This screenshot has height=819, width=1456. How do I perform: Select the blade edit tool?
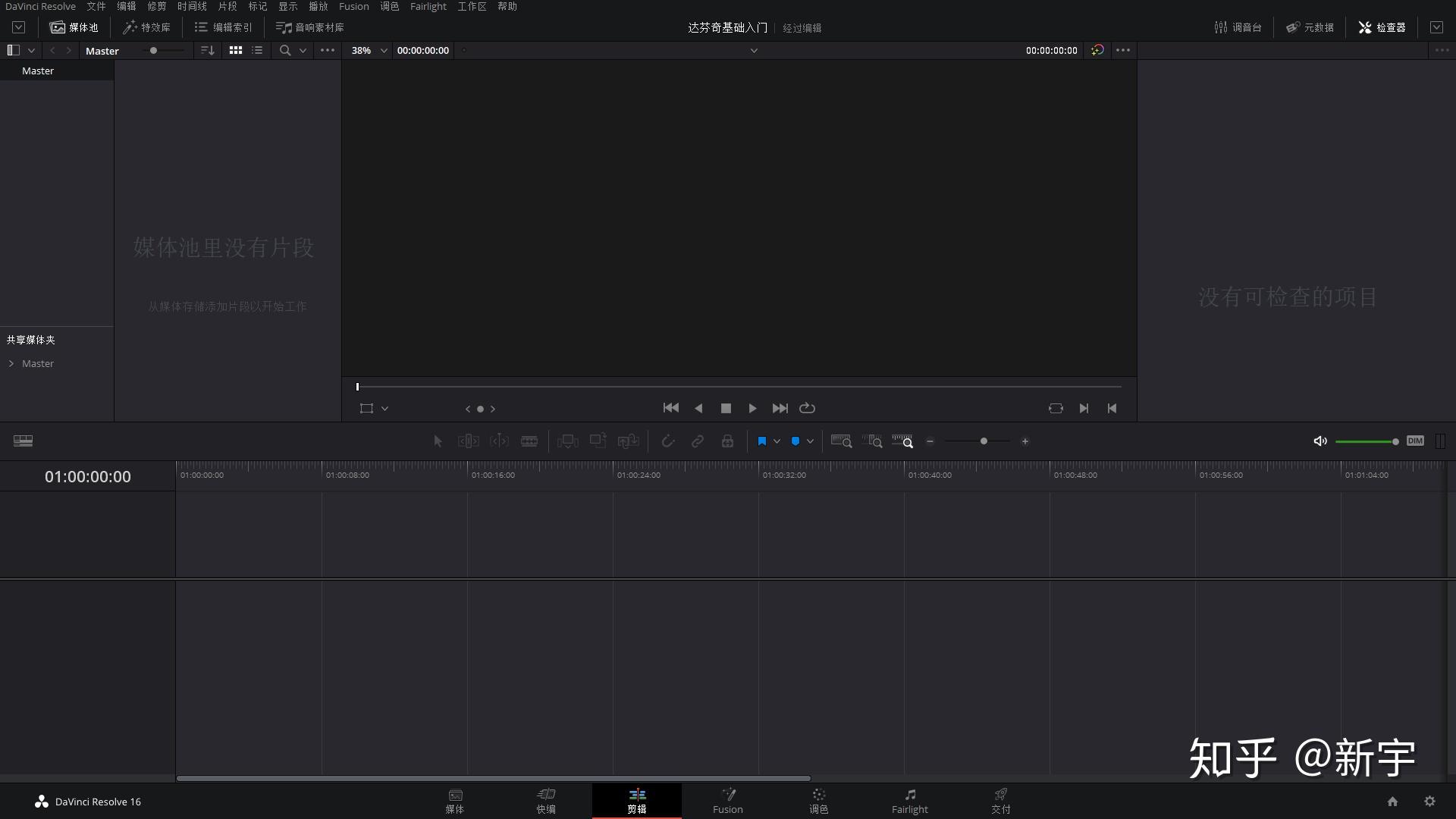pyautogui.click(x=529, y=441)
